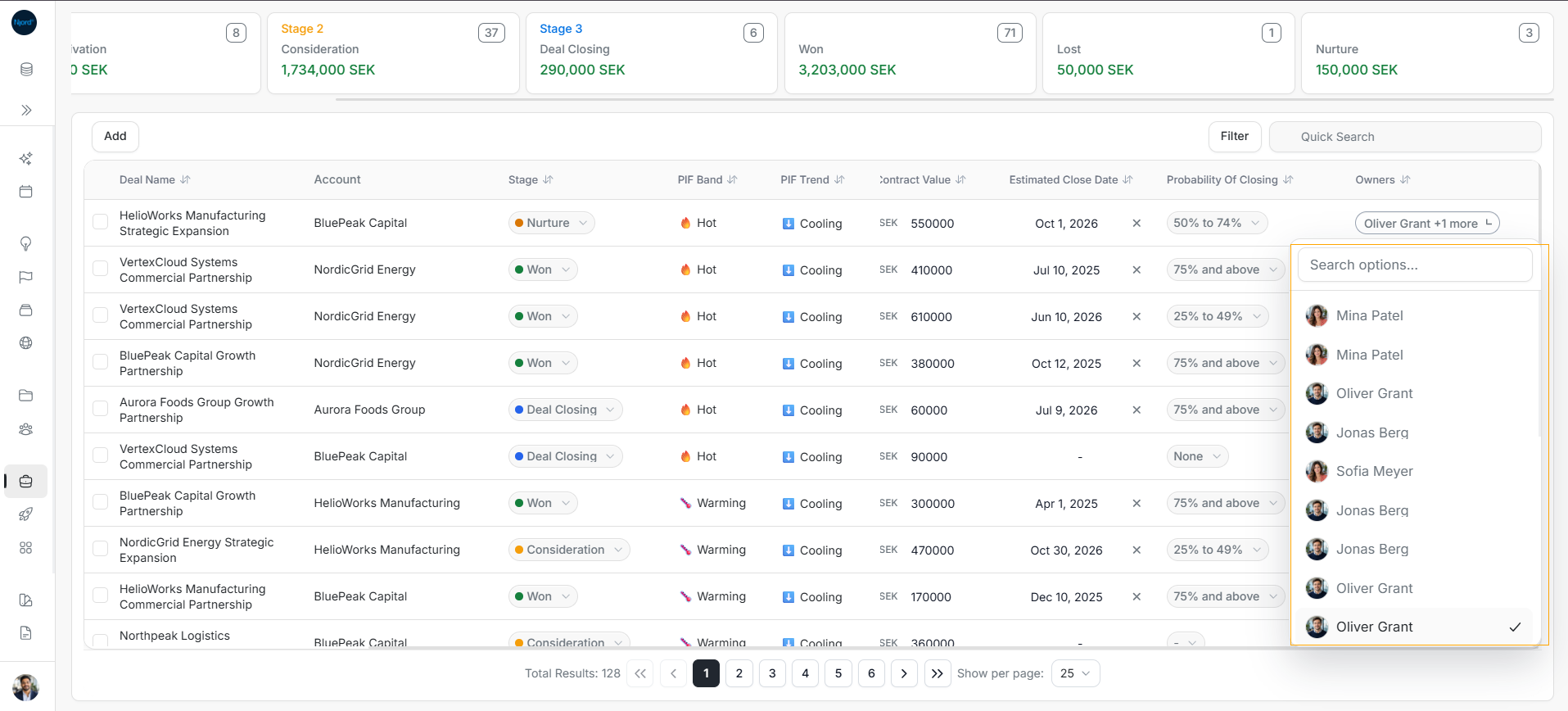Viewport: 1568px width, 711px height.
Task: Open the user profile avatar in the sidebar
Action: click(26, 686)
